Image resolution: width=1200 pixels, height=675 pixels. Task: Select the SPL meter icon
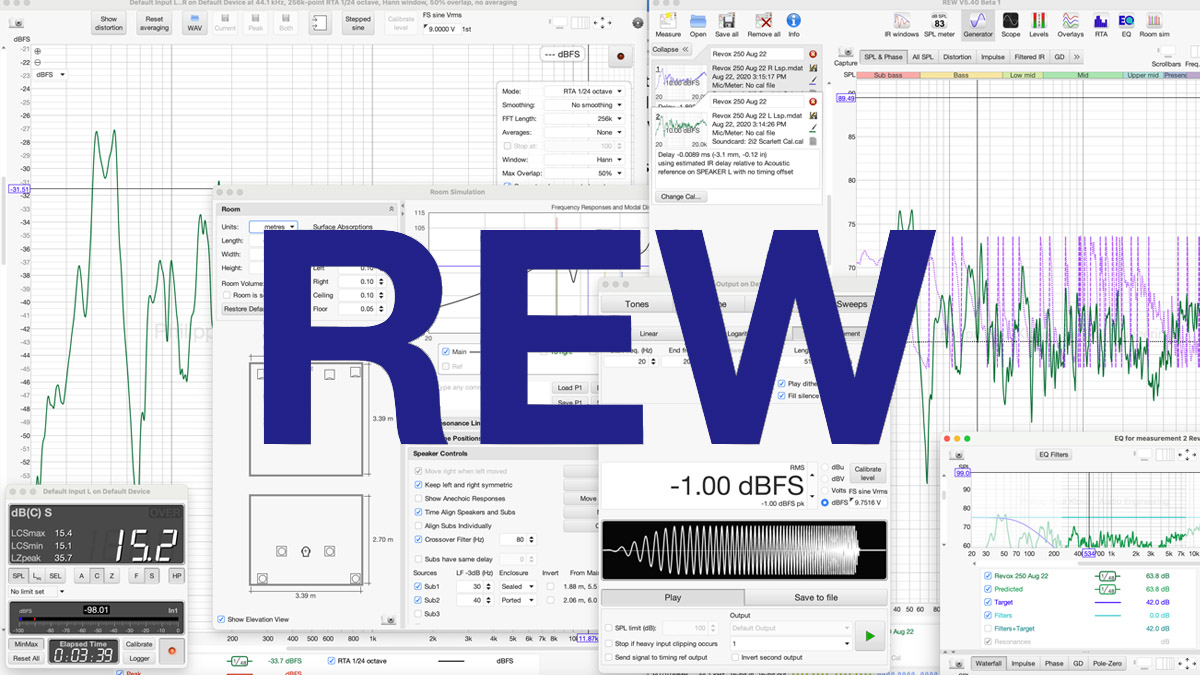tap(940, 20)
